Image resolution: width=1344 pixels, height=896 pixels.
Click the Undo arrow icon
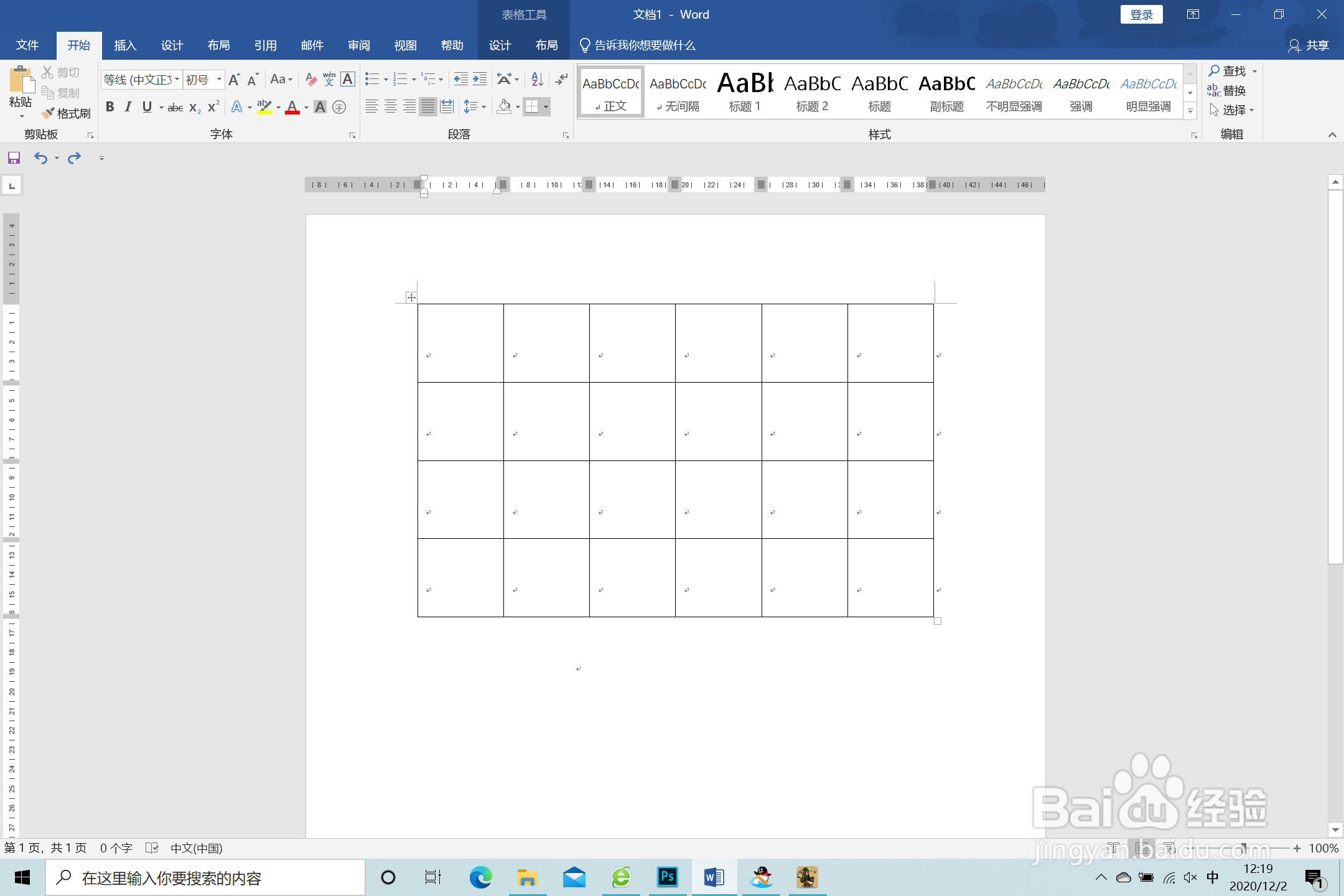pyautogui.click(x=40, y=158)
